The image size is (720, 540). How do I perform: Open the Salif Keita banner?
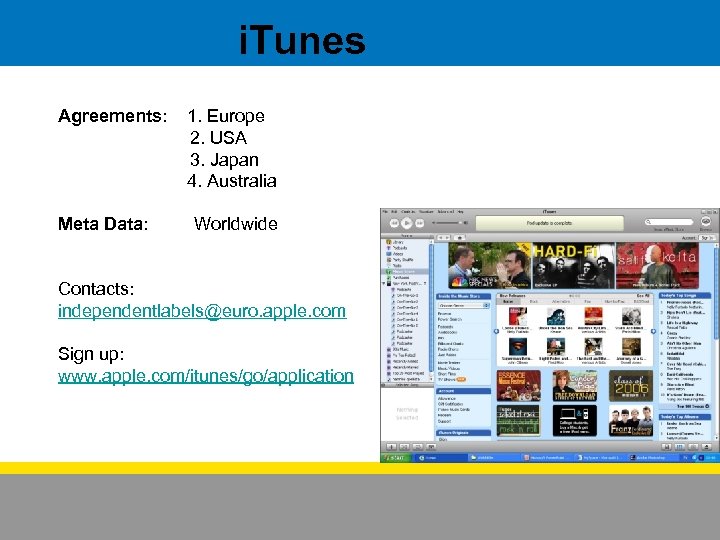[658, 265]
